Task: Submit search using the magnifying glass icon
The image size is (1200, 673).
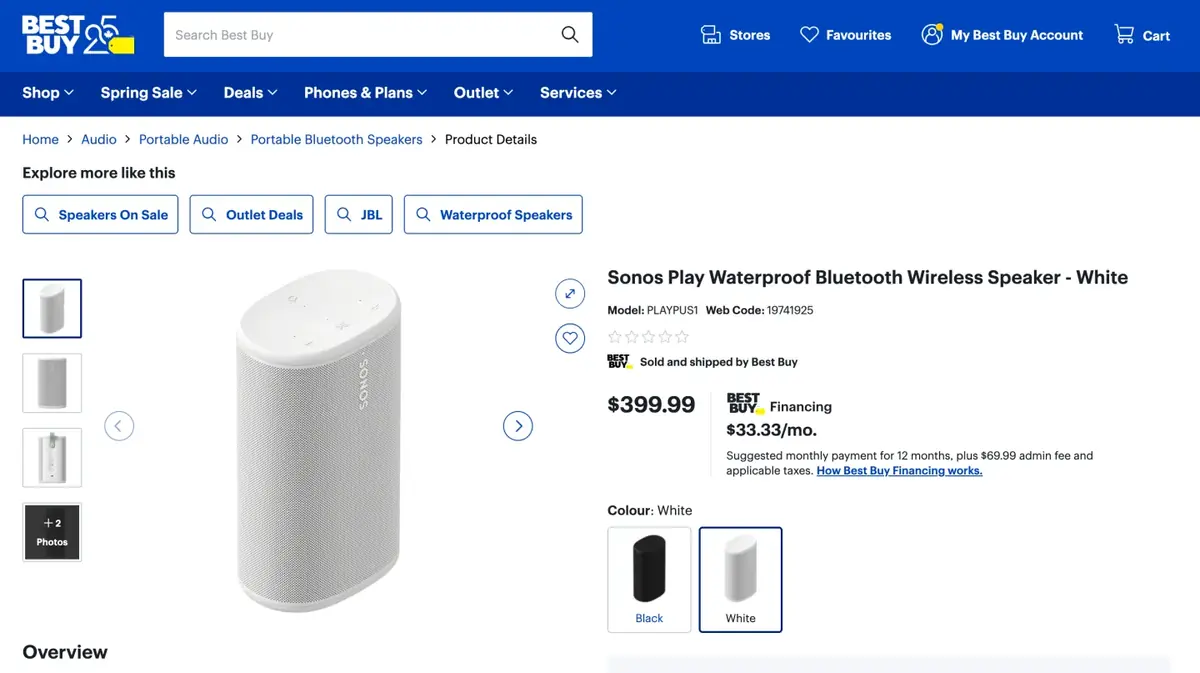Action: 569,34
